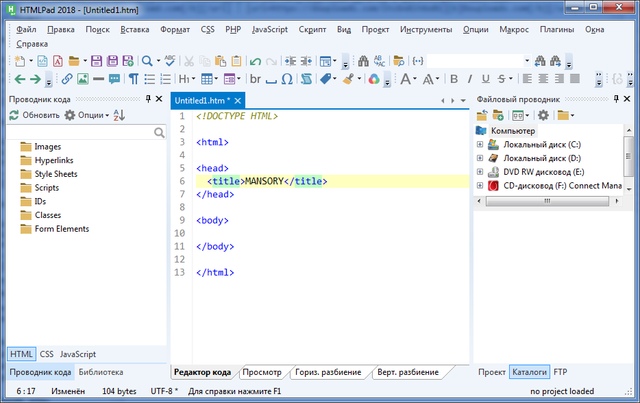640x403 pixels.
Task: Switch to the FTP tab
Action: click(x=560, y=372)
